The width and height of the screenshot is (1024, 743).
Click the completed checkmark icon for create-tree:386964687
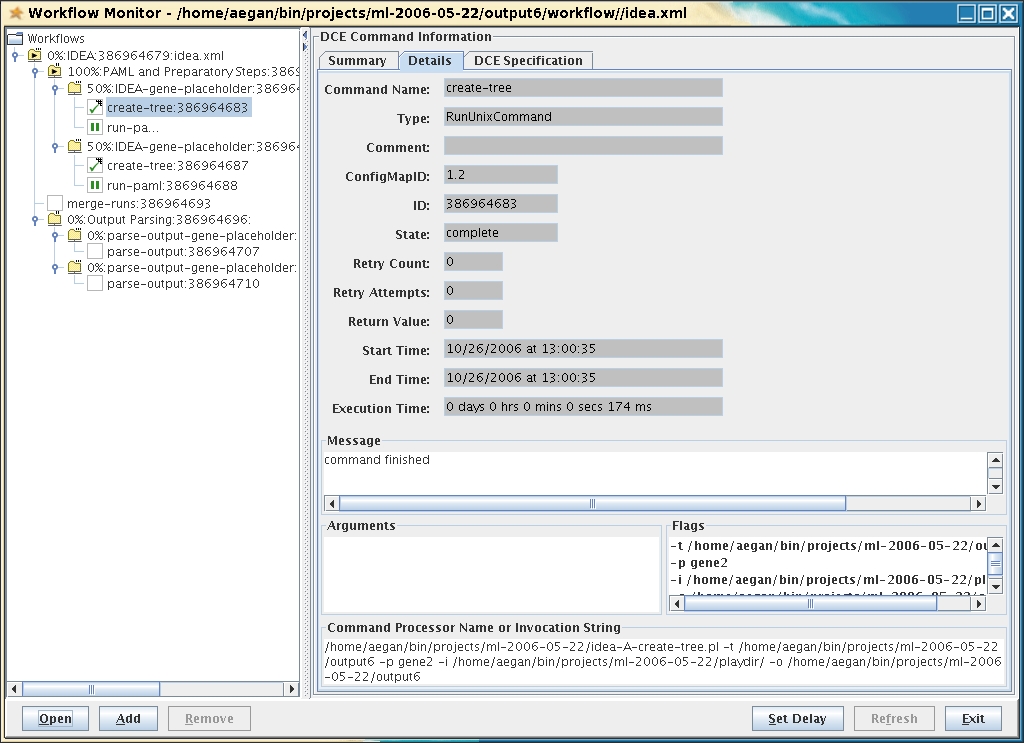[x=95, y=165]
